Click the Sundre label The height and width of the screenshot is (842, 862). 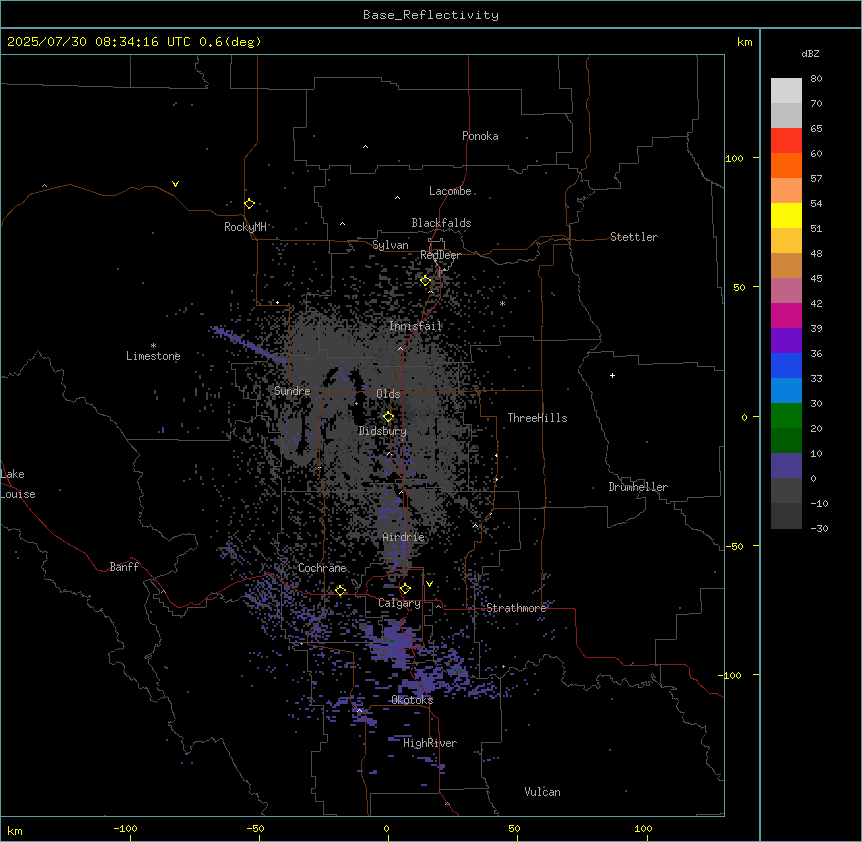click(x=292, y=391)
